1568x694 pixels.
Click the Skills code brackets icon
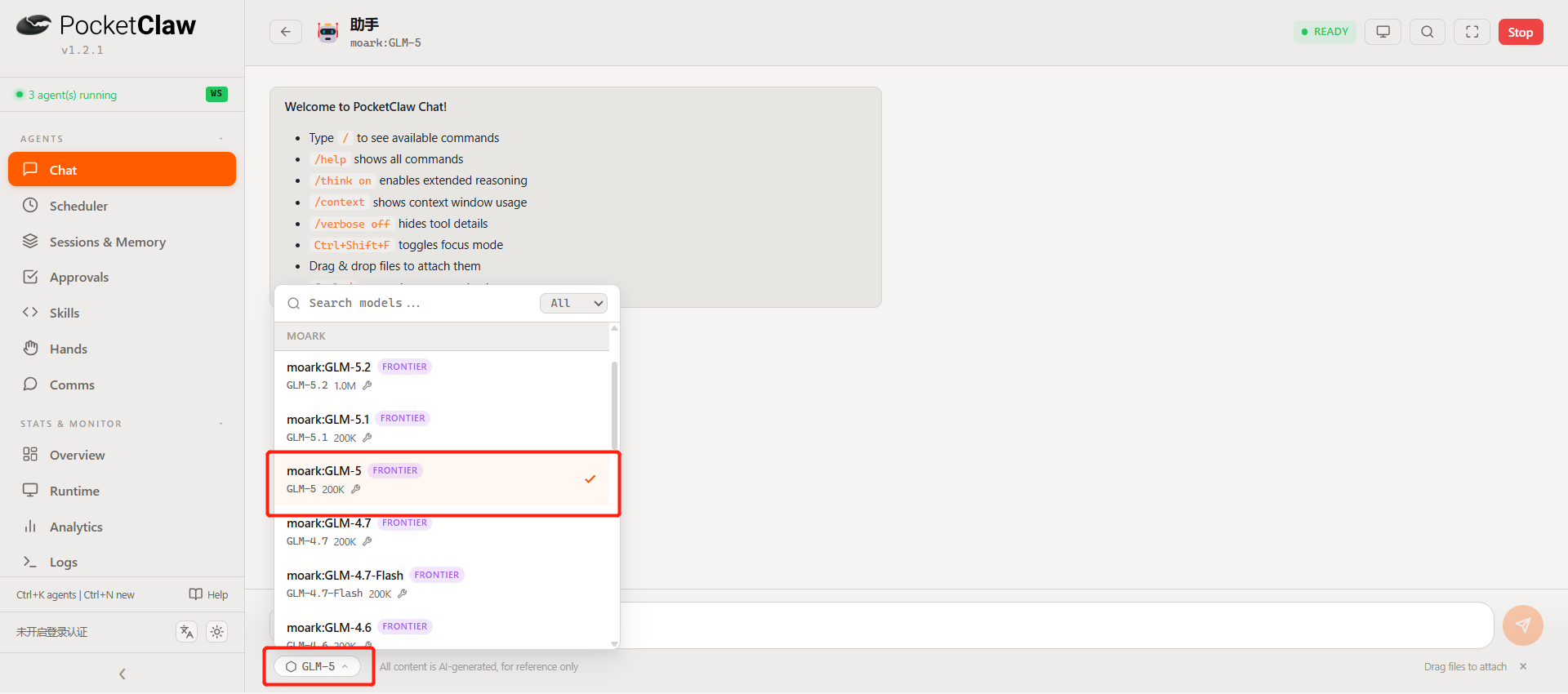(x=30, y=312)
